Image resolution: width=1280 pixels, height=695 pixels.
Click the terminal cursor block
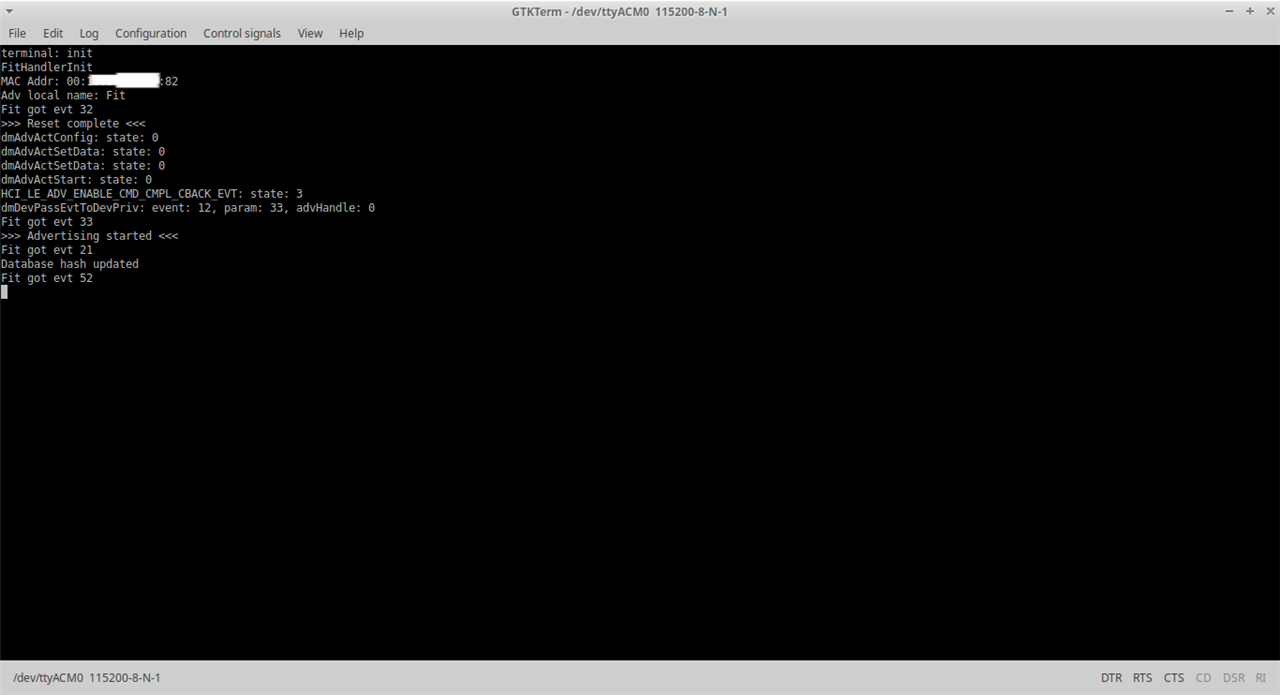click(x=4, y=291)
